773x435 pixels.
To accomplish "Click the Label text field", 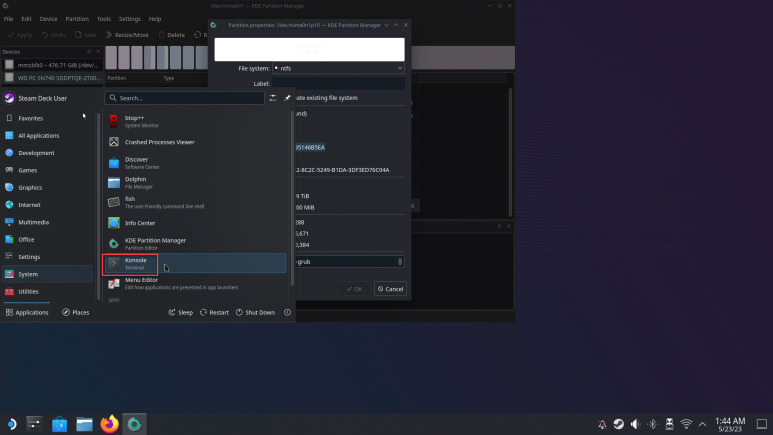I will (338, 83).
